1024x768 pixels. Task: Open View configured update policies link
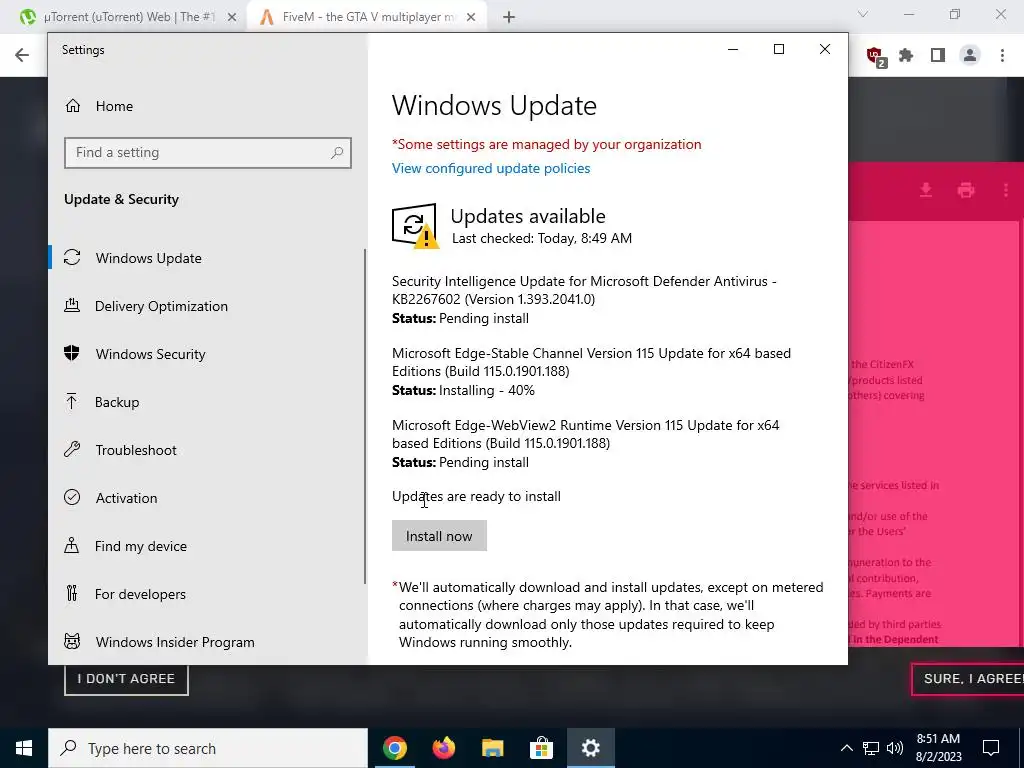[x=490, y=168]
